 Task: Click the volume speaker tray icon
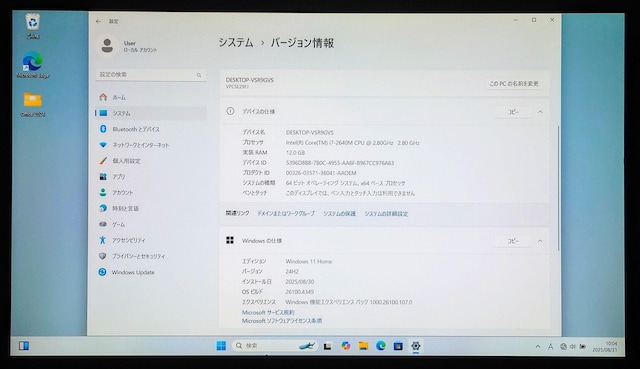[x=573, y=347]
